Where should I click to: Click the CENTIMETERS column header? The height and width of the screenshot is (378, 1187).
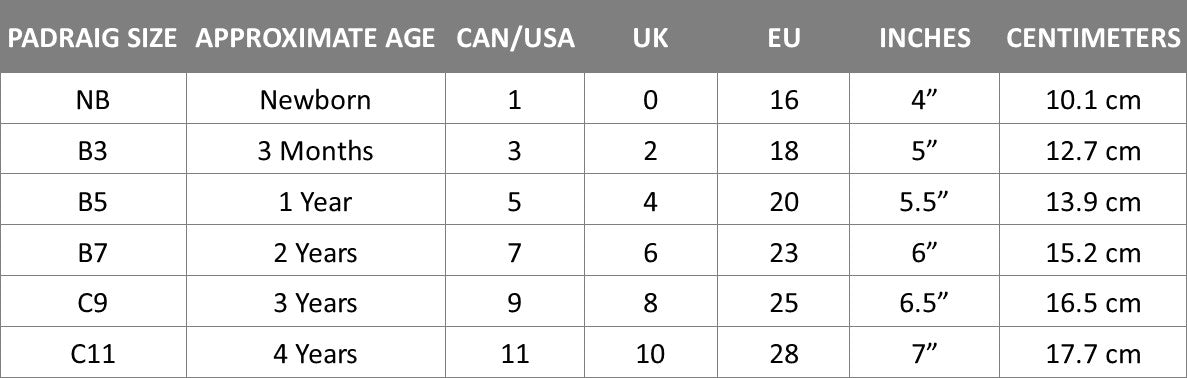tap(1093, 38)
